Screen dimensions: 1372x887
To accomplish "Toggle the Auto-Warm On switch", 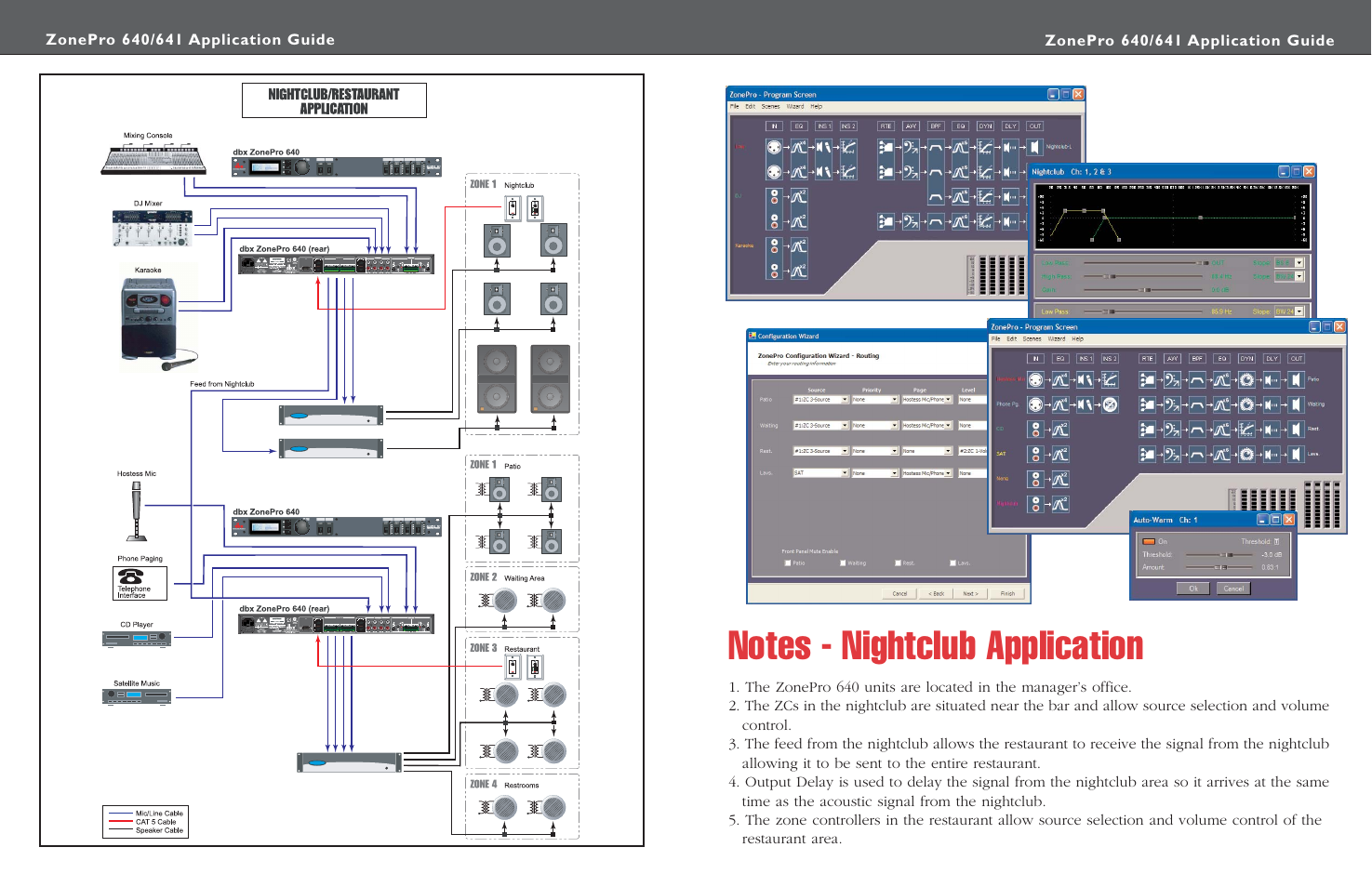I will coord(1149,541).
